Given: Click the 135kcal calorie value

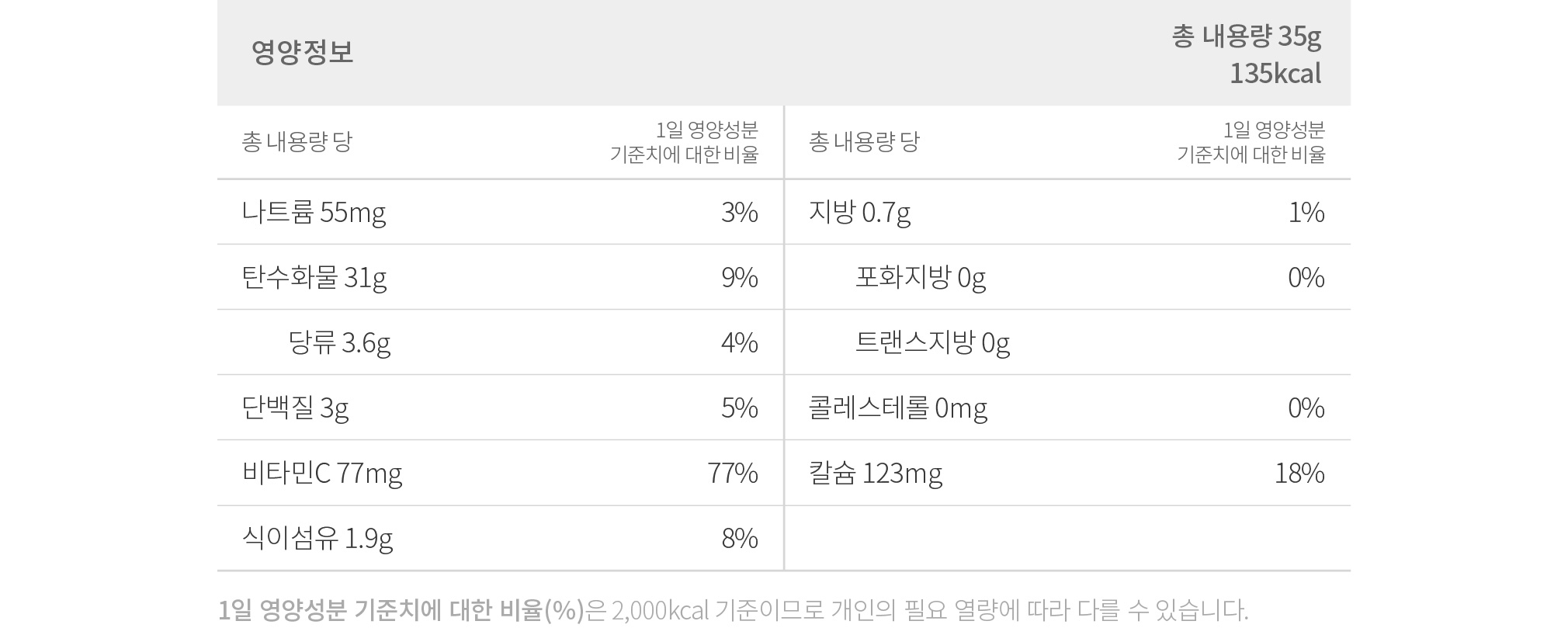Looking at the screenshot, I should tap(1275, 74).
